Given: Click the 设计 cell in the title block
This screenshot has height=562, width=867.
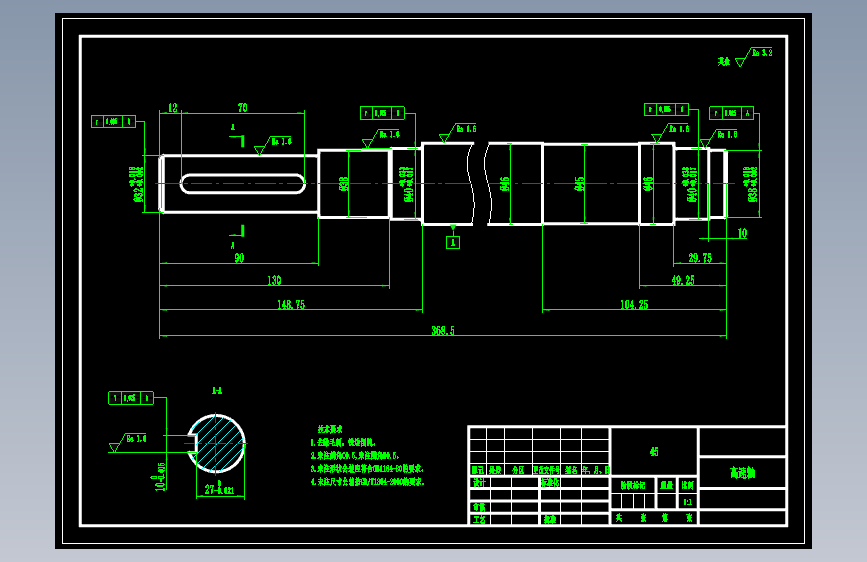Looking at the screenshot, I should pyautogui.click(x=479, y=482).
